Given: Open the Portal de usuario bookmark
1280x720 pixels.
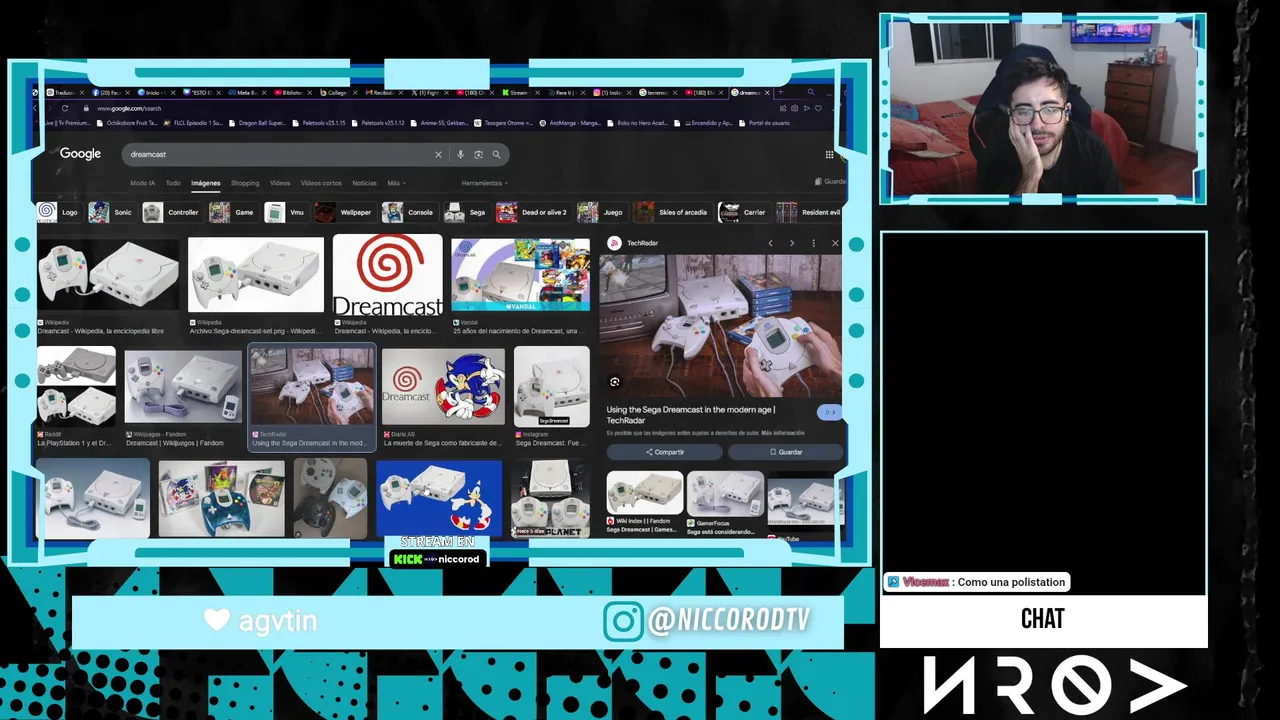Looking at the screenshot, I should pyautogui.click(x=763, y=123).
